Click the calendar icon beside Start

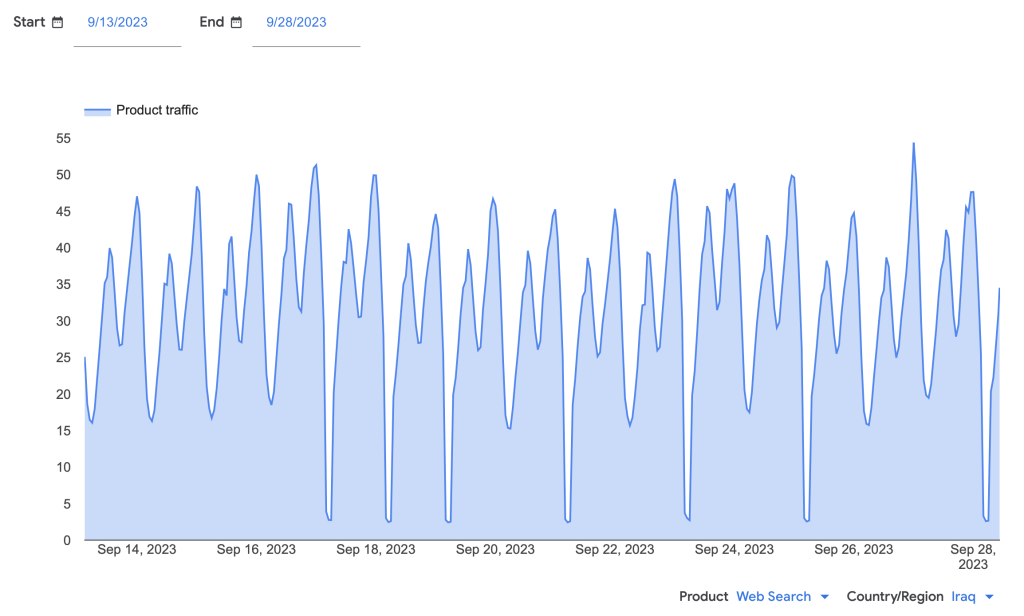point(58,22)
